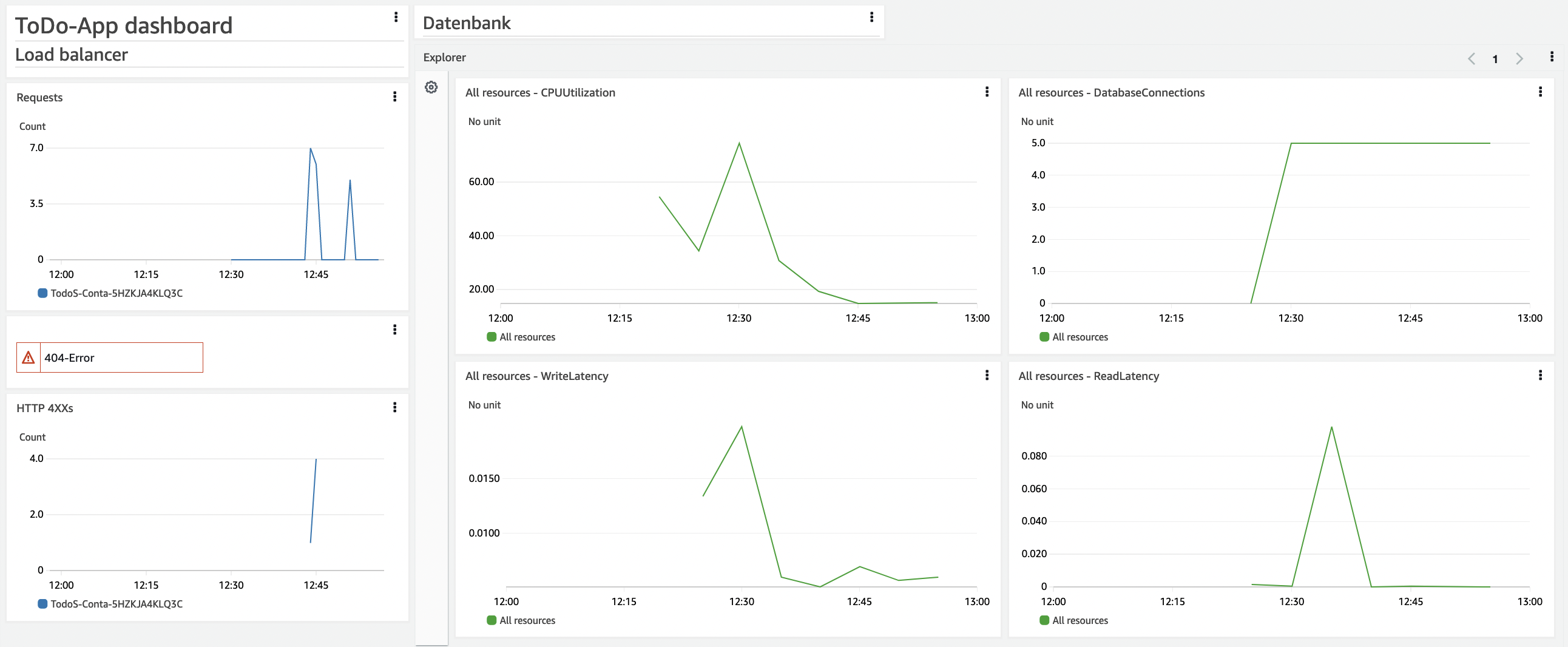Screen dimensions: 1568x647
Task: Open the CPUUtilization chart actions menu
Action: coord(987,92)
